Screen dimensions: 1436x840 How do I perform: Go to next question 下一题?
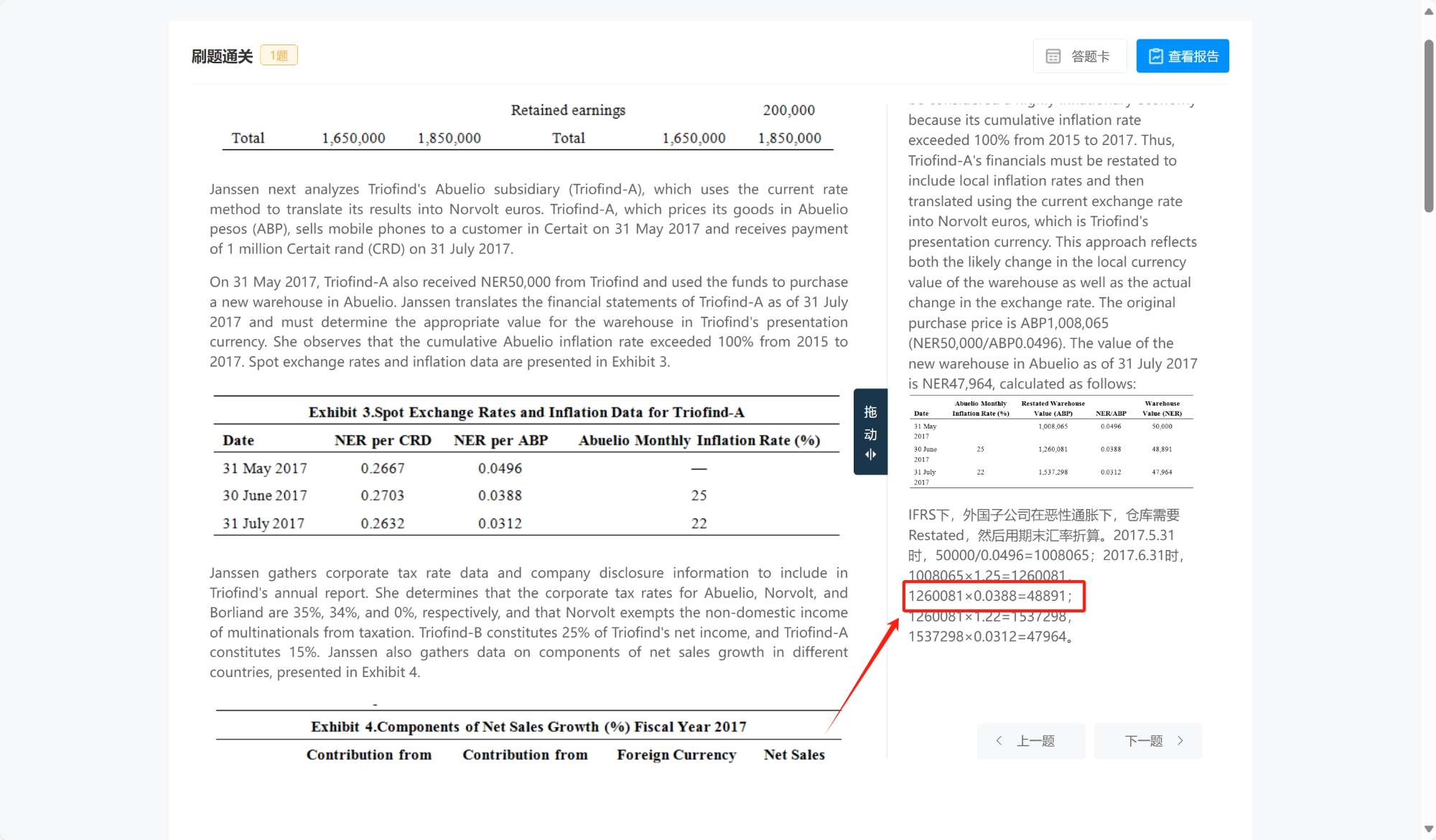tap(1147, 741)
